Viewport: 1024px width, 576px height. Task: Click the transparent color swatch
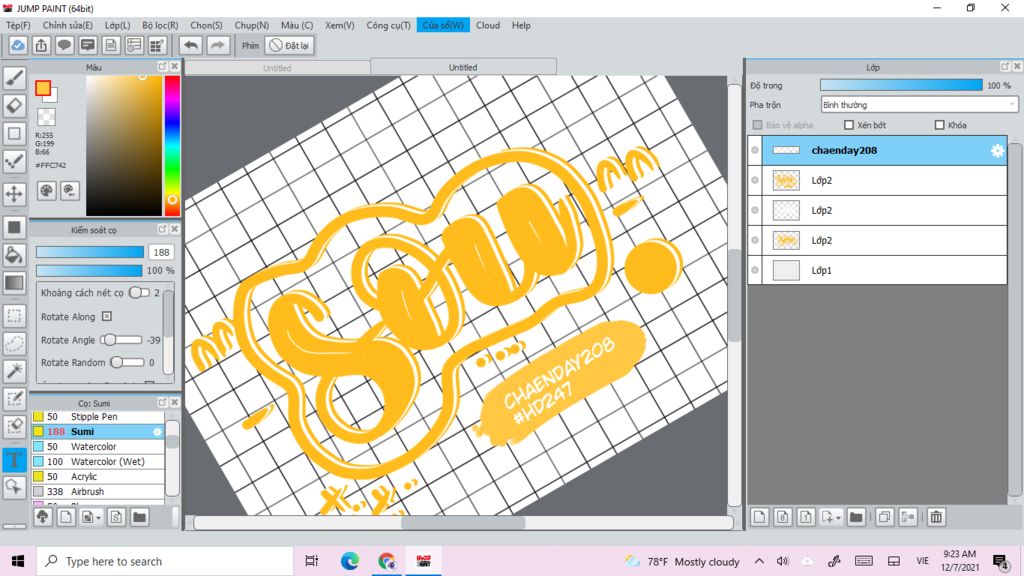click(46, 117)
